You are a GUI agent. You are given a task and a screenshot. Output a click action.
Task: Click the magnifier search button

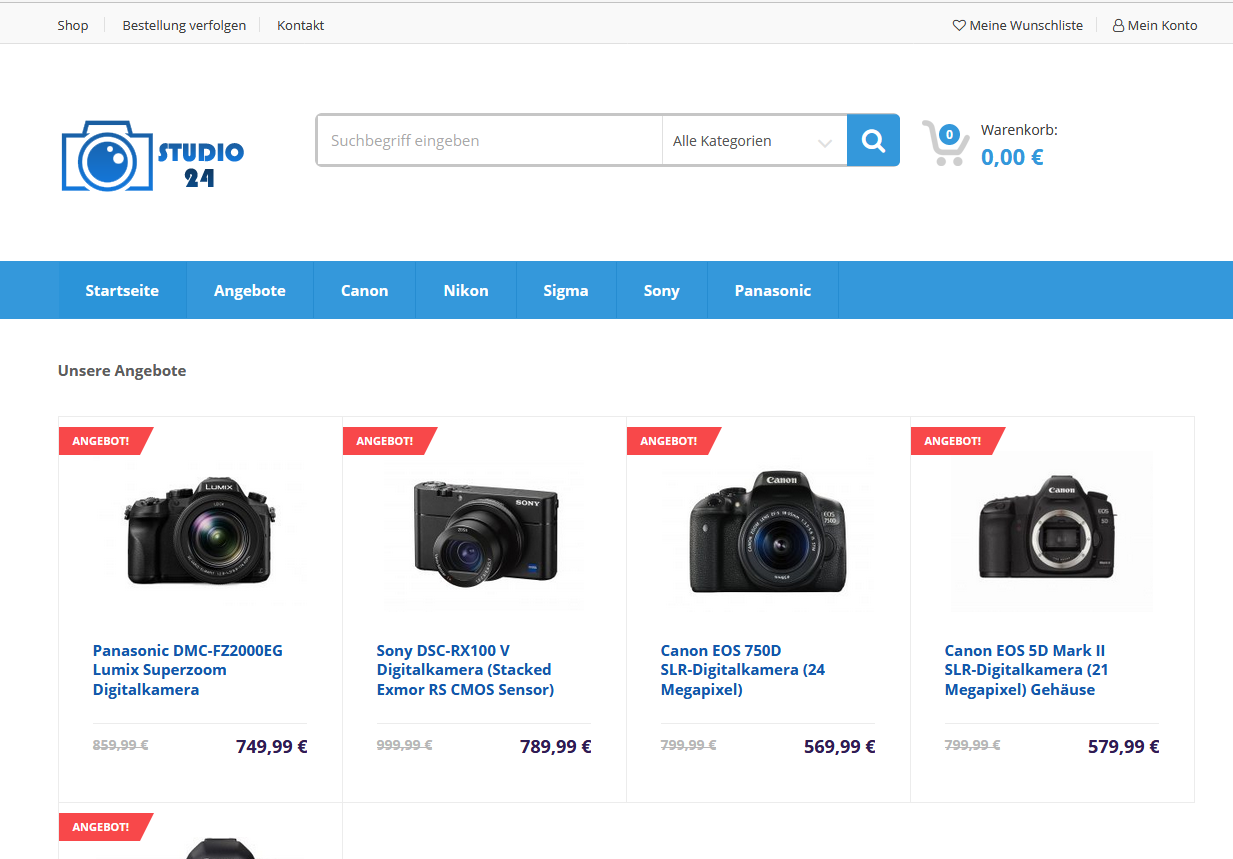(x=873, y=140)
